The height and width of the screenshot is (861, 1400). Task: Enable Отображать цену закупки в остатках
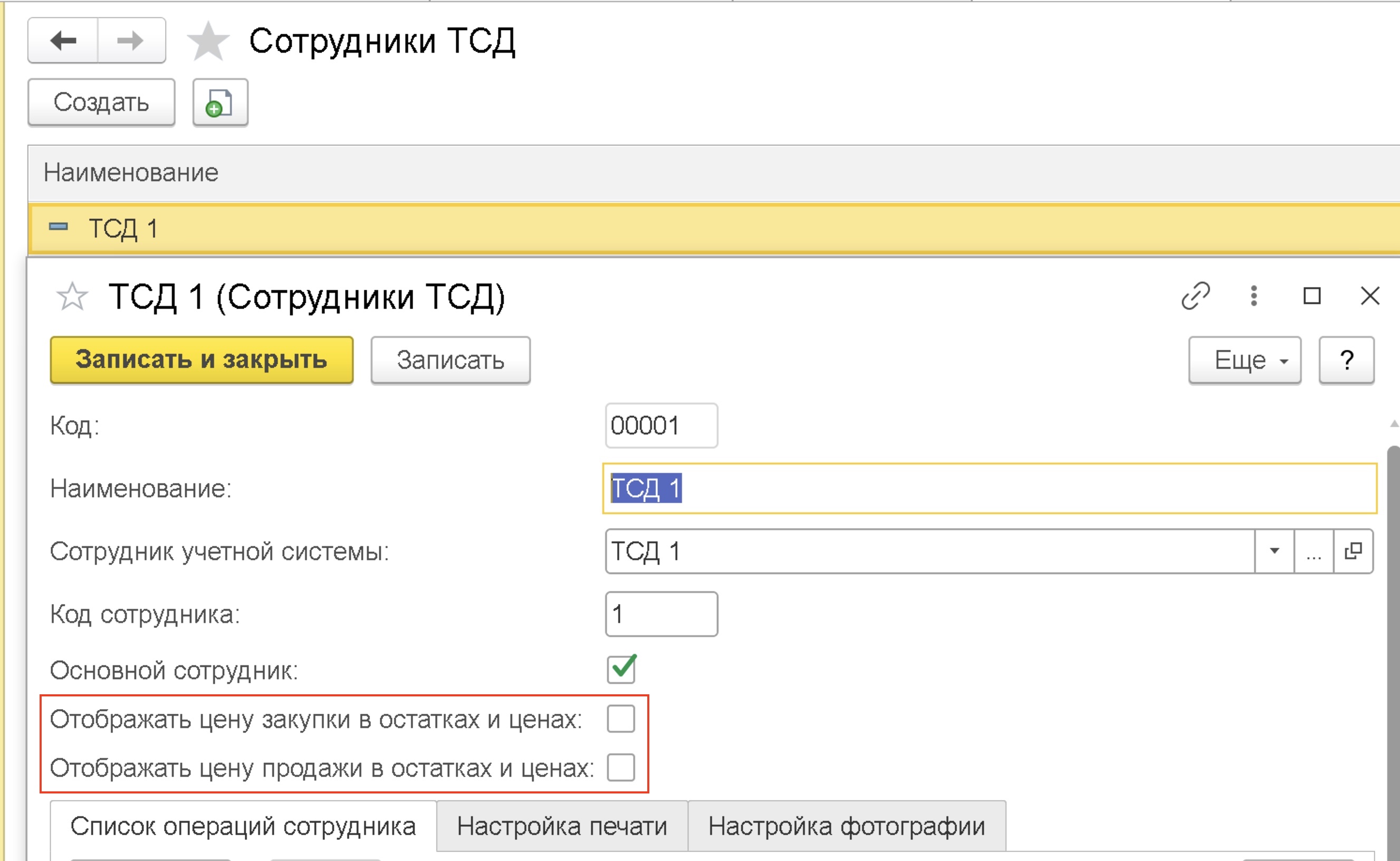(620, 719)
